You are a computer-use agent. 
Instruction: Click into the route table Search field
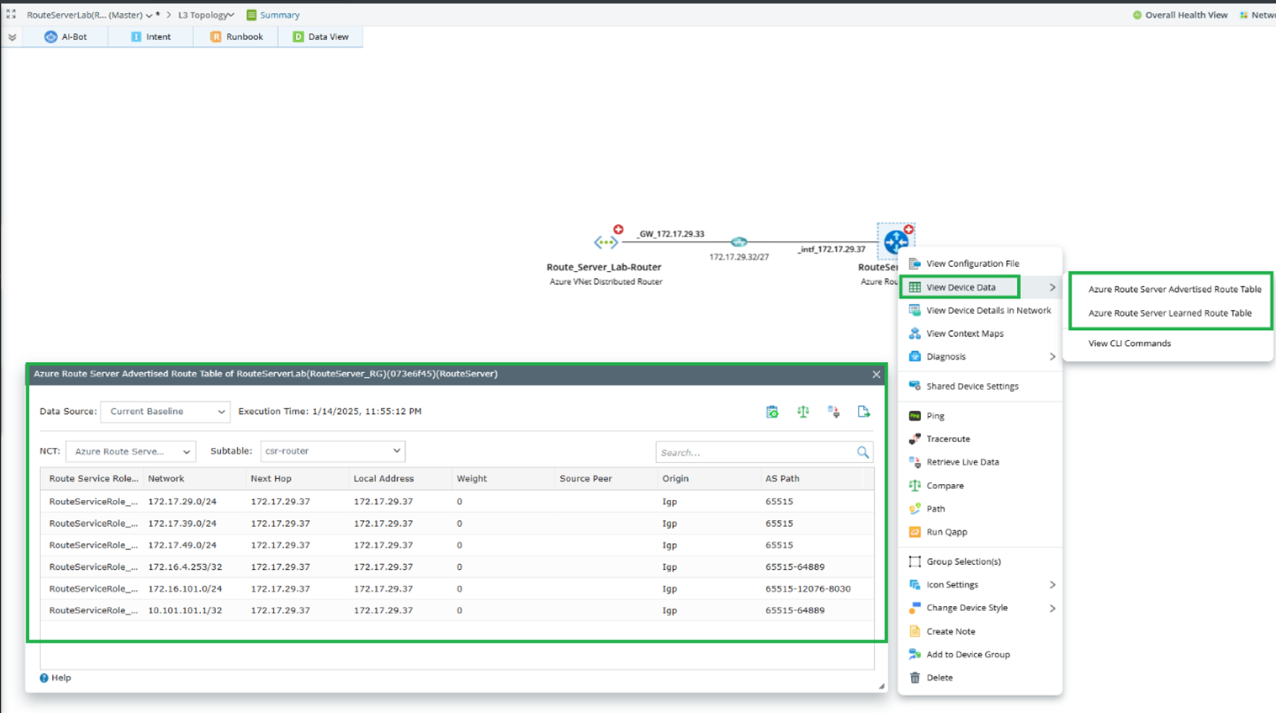click(753, 453)
